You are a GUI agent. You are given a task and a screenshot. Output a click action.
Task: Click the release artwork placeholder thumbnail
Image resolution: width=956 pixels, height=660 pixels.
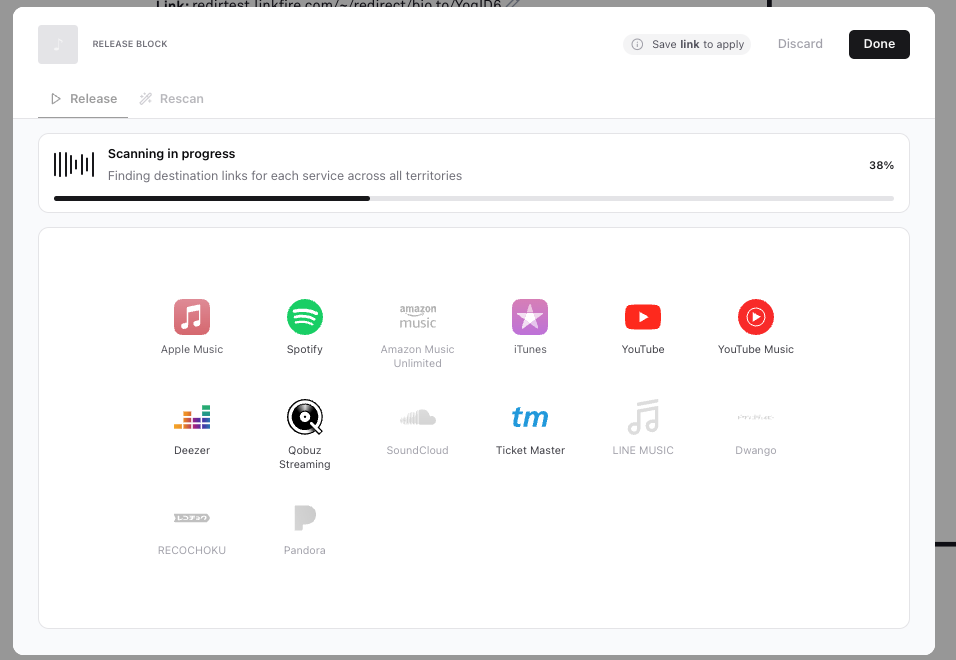pyautogui.click(x=58, y=44)
